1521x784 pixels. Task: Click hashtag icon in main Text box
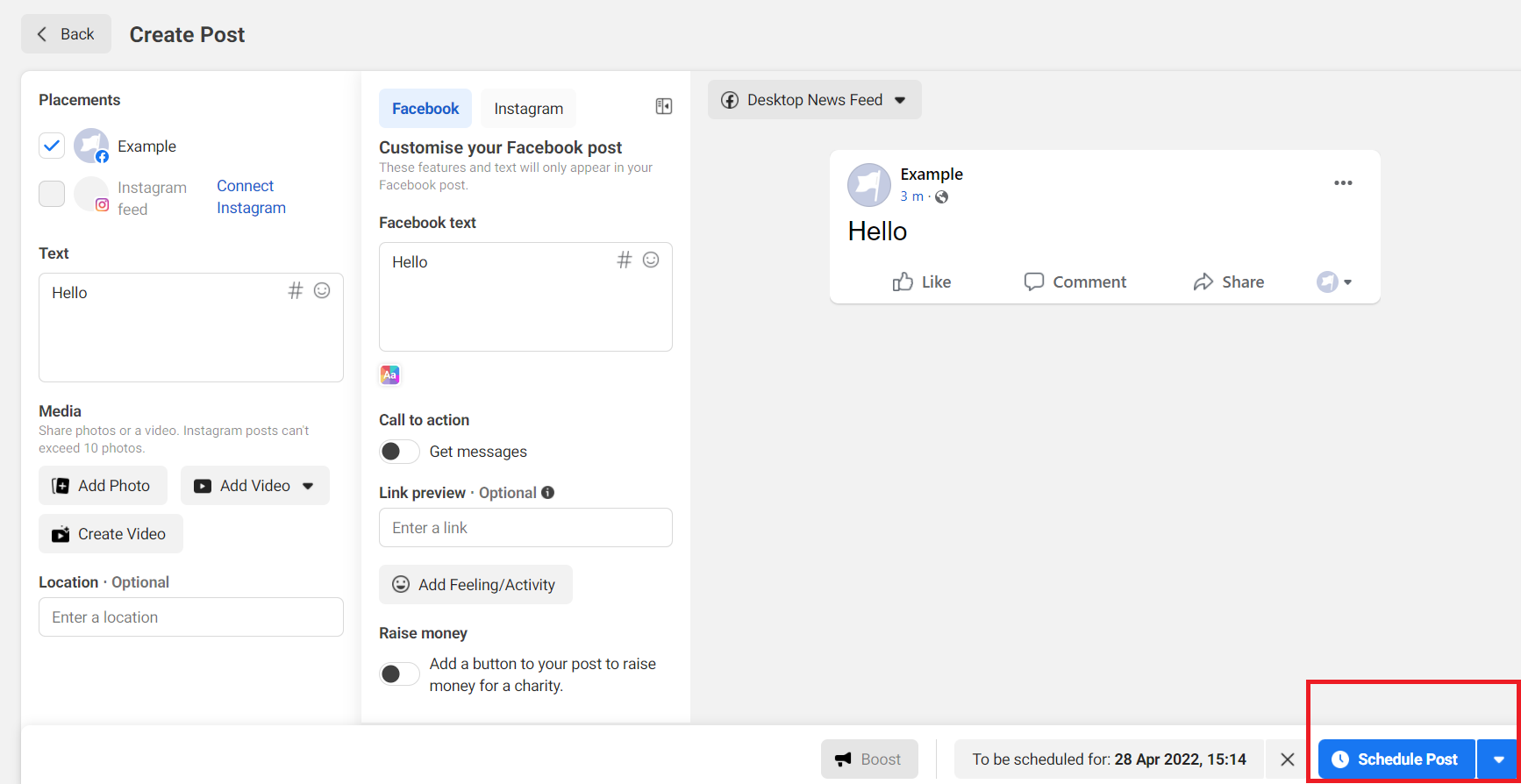(296, 290)
